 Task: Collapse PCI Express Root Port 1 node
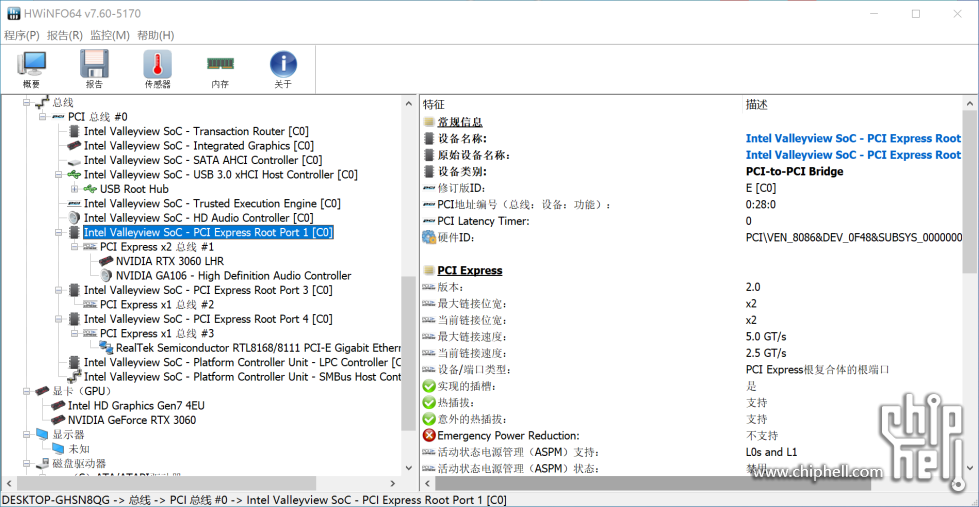(59, 232)
